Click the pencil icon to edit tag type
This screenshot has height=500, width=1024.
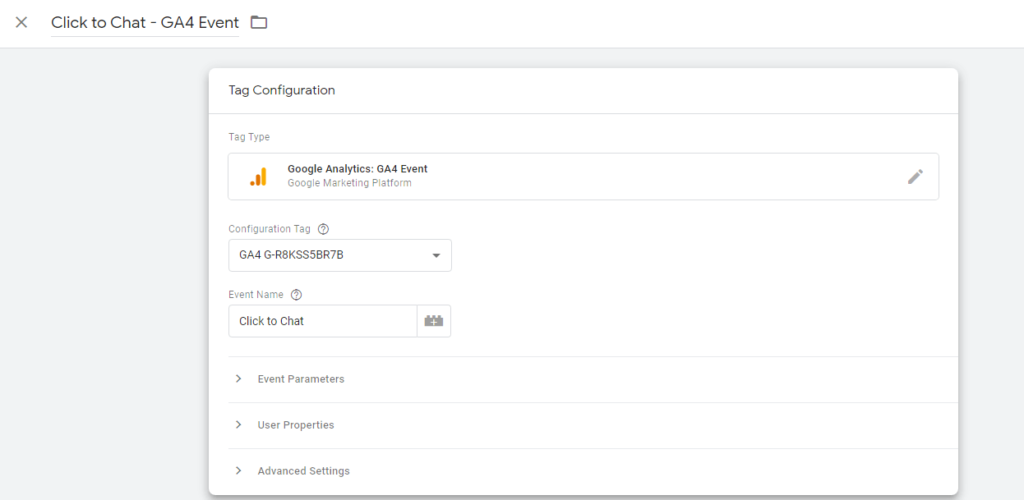click(915, 177)
